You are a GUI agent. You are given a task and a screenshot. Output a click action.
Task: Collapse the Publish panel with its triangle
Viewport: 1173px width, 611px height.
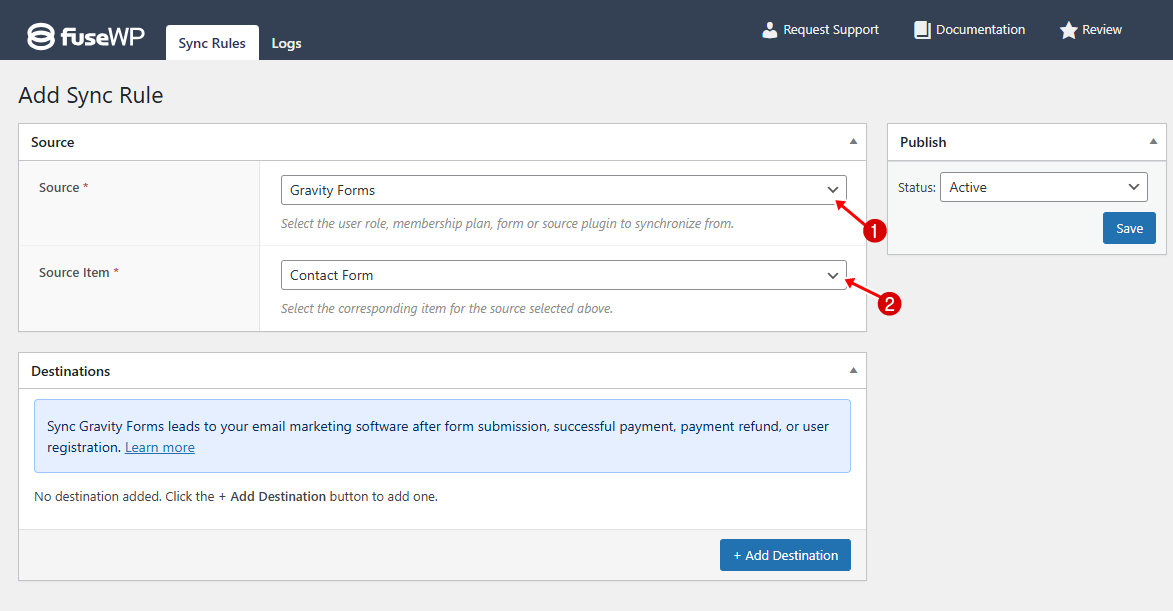pyautogui.click(x=1153, y=141)
